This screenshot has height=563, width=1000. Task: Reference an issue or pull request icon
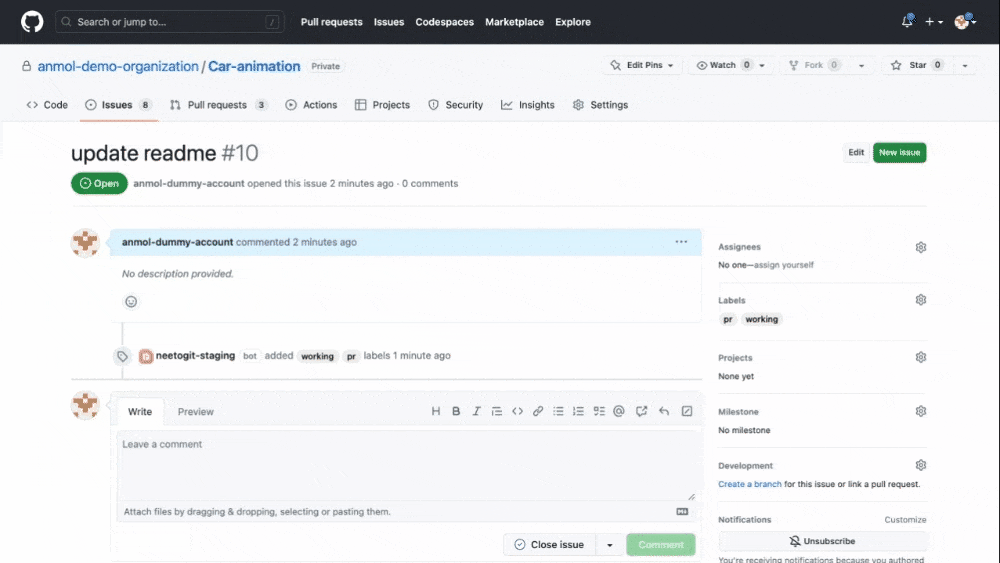(x=642, y=411)
